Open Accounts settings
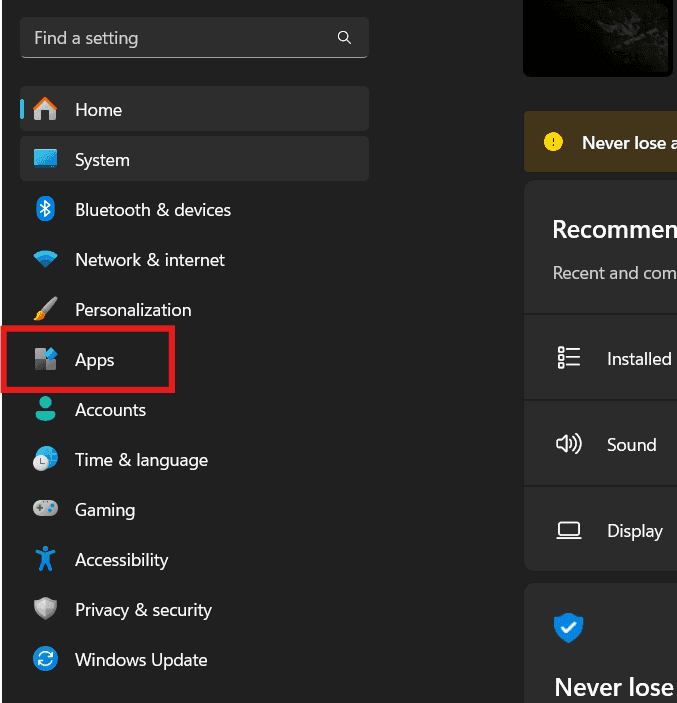This screenshot has width=677, height=703. pyautogui.click(x=194, y=409)
